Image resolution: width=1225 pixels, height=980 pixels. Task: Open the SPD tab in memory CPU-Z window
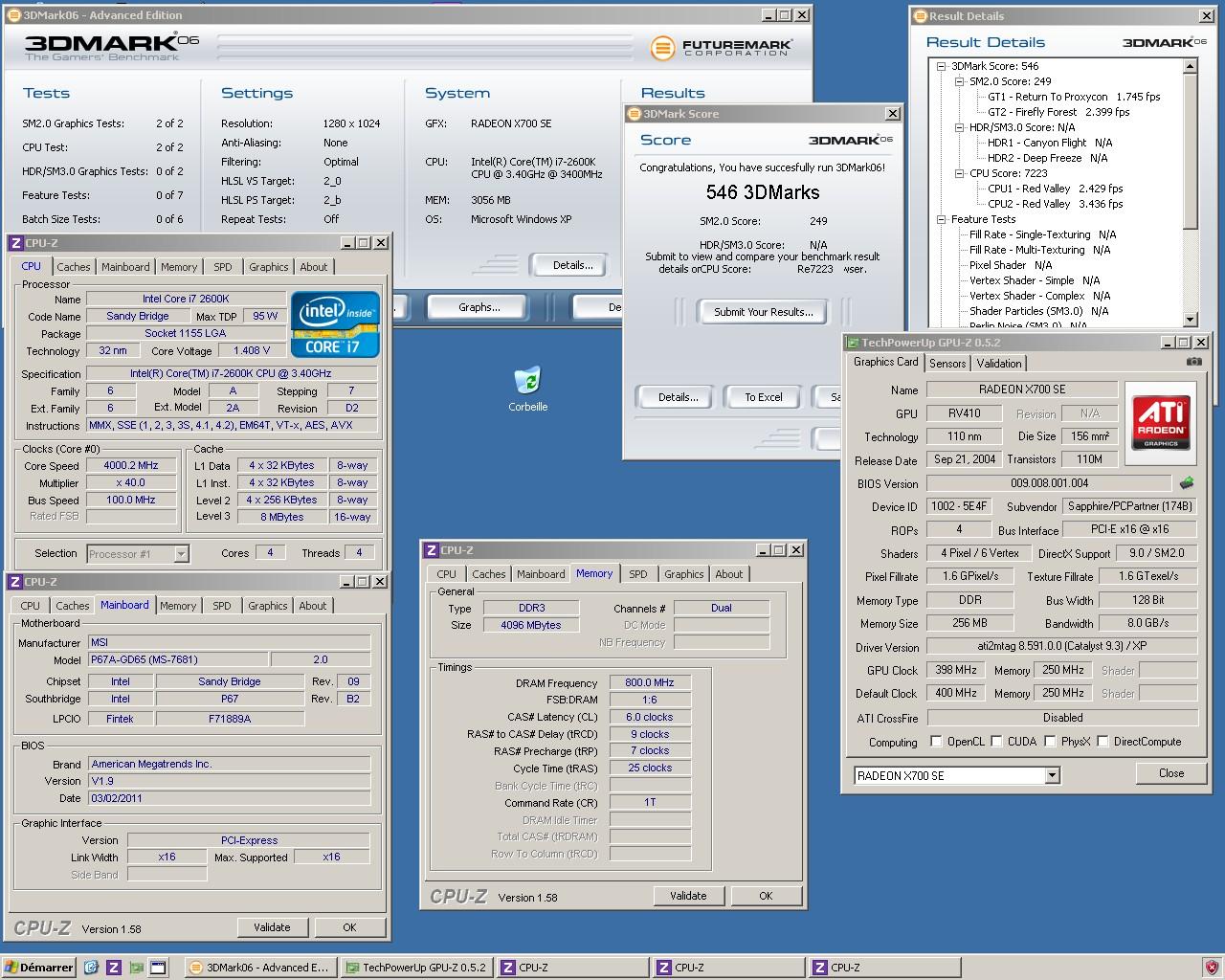tap(638, 574)
